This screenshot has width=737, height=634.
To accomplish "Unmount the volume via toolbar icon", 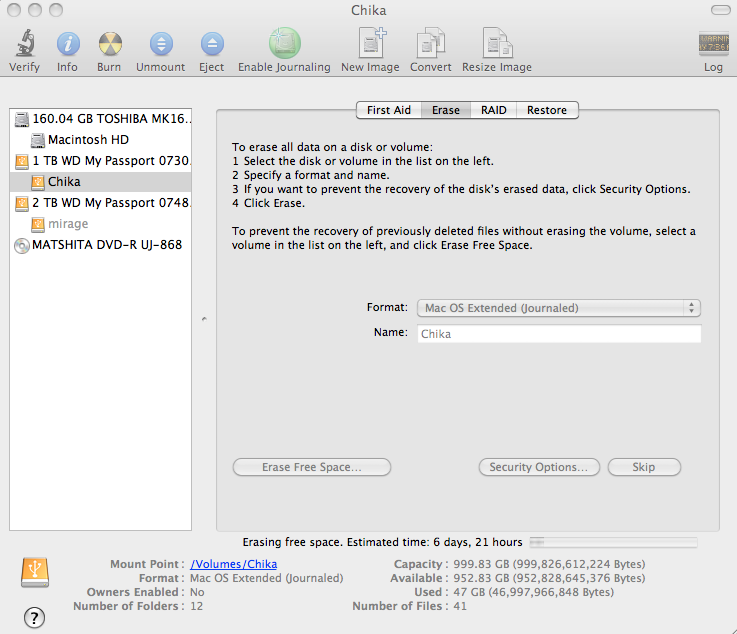I will (161, 44).
